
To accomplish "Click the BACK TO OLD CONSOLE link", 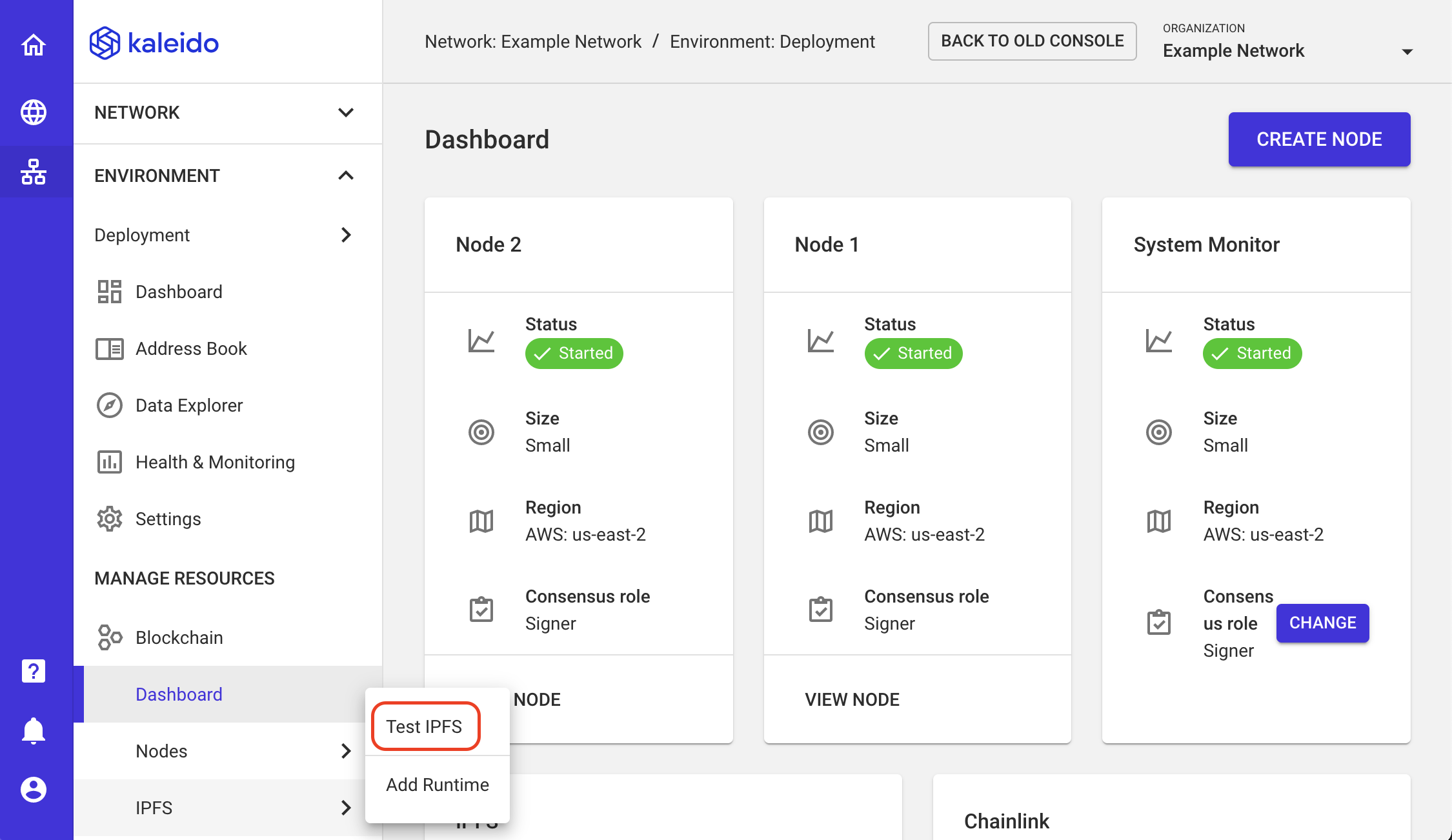I will click(x=1033, y=41).
